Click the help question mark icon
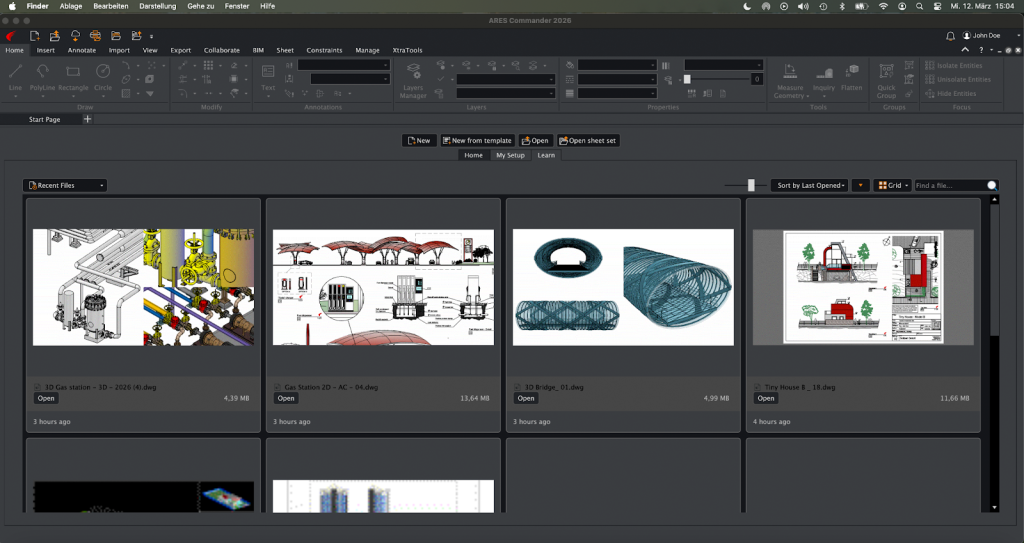Viewport: 1024px width, 543px height. 982,50
